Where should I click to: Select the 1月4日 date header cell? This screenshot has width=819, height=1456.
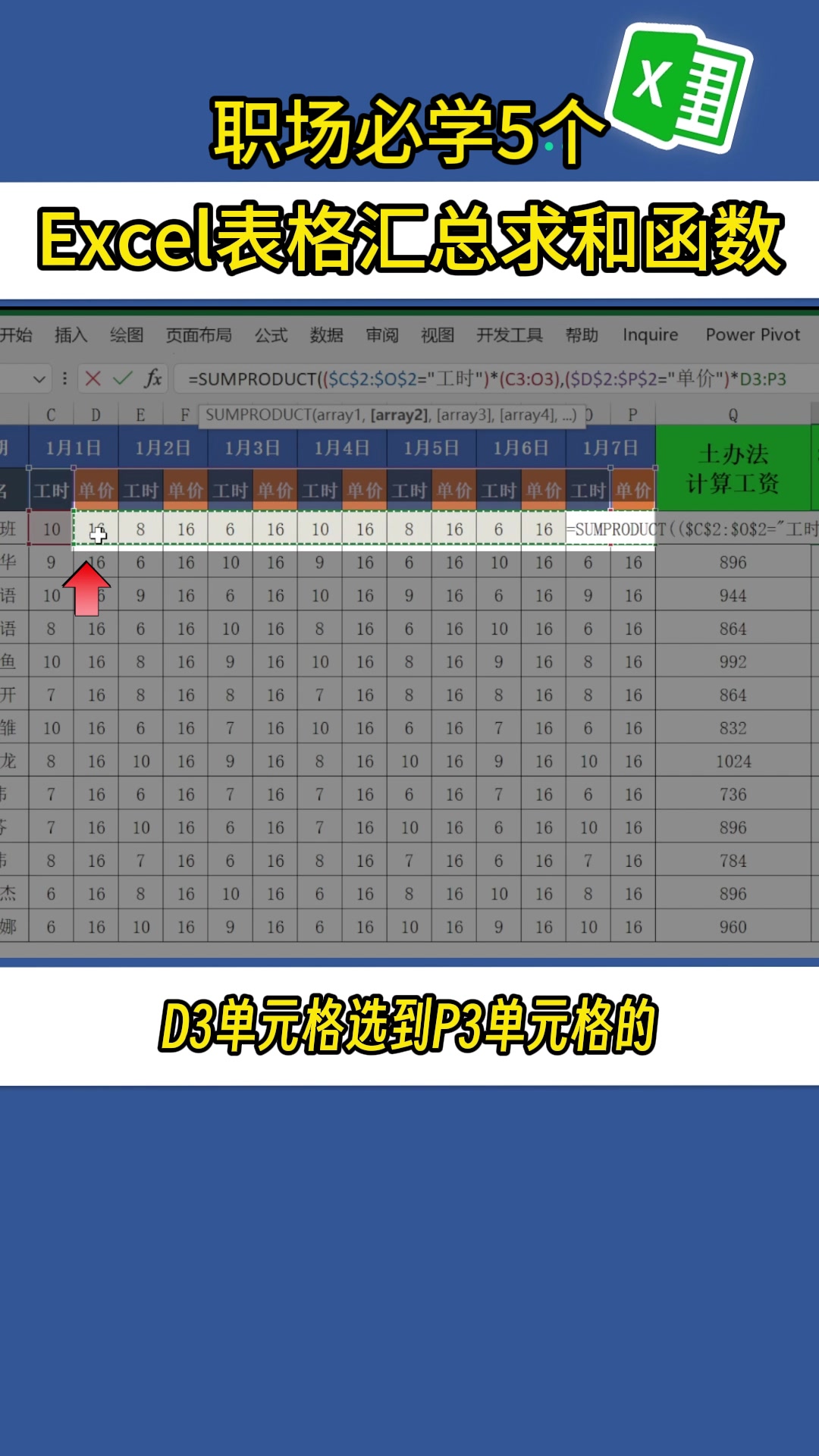click(342, 447)
